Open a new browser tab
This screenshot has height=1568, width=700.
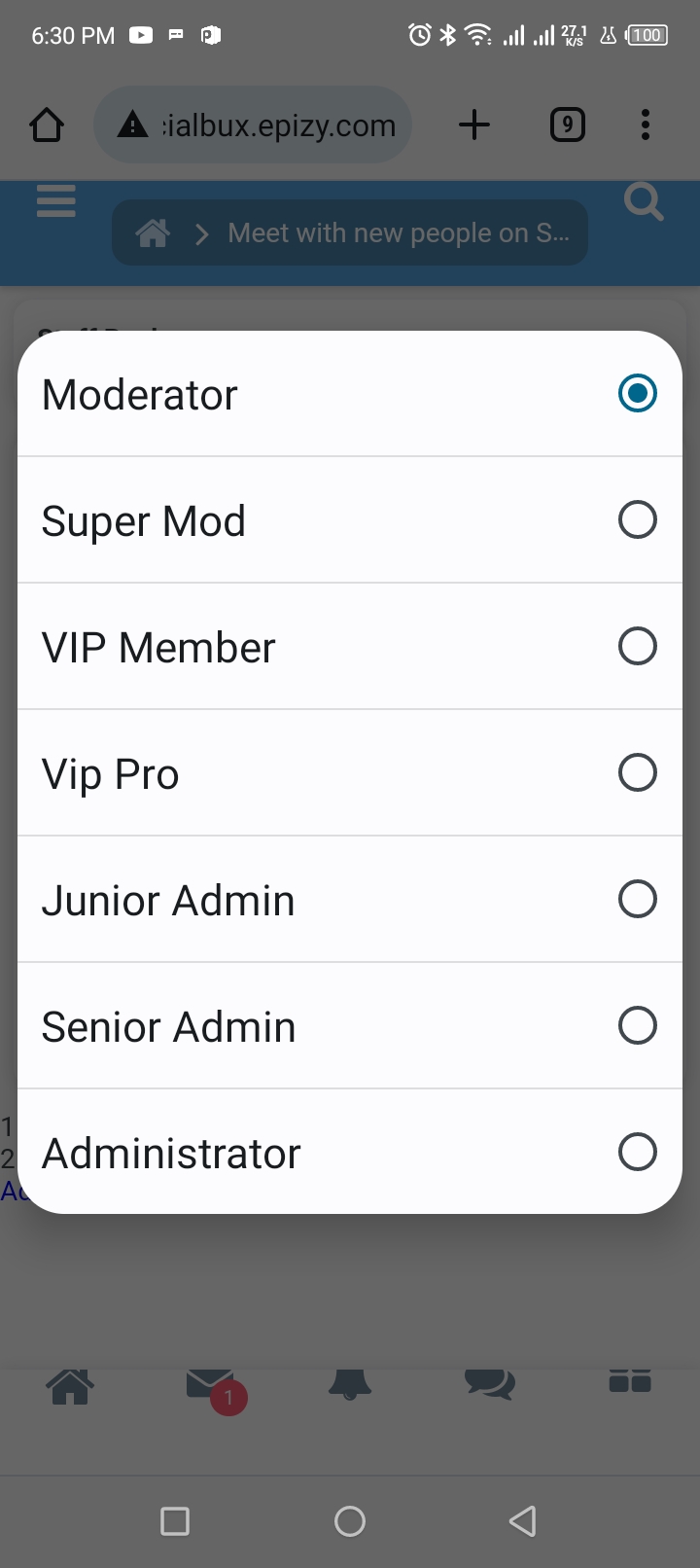474,125
